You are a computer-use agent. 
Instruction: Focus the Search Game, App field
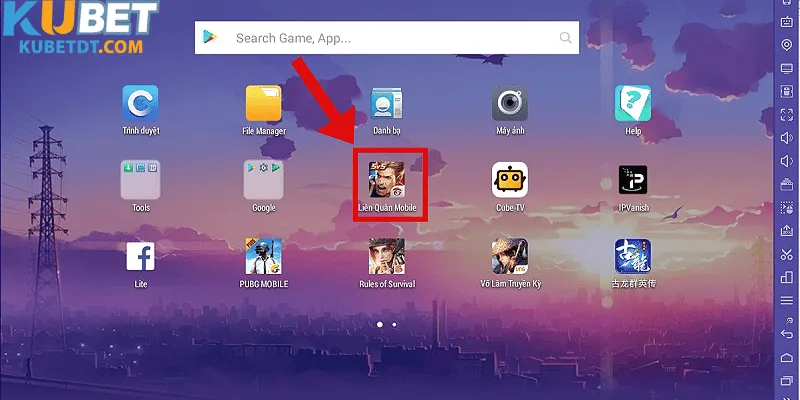point(387,37)
